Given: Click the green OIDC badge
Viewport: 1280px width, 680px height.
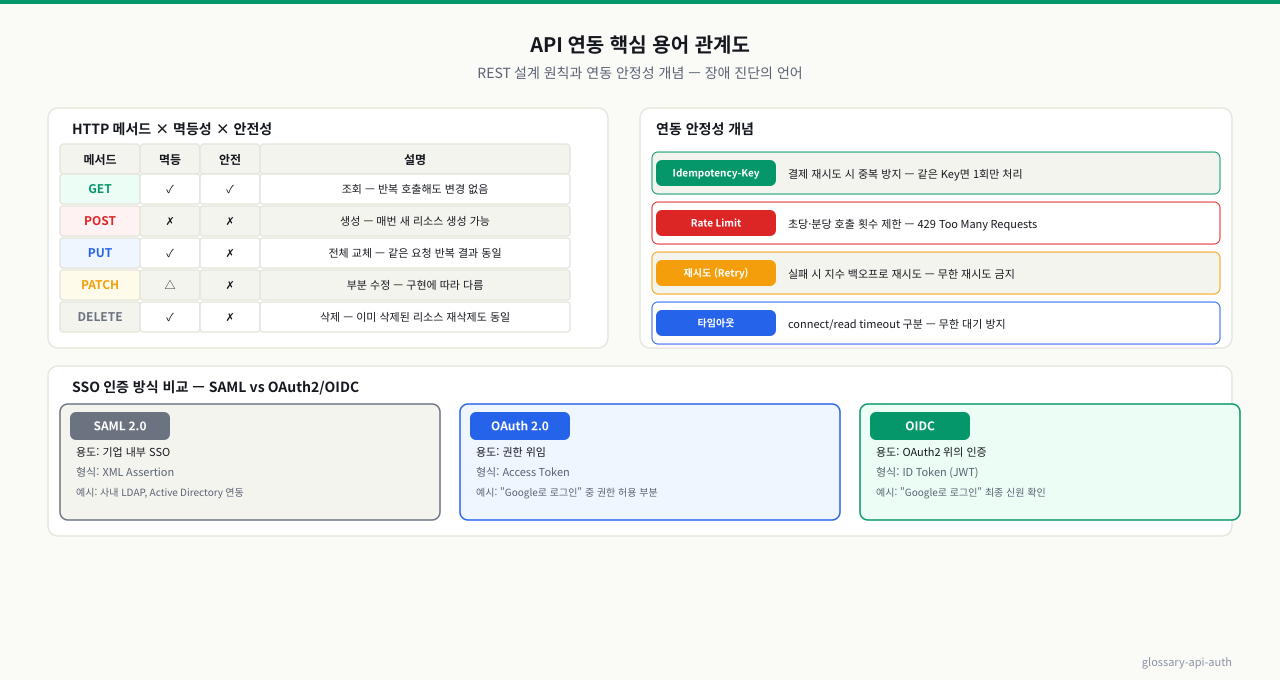Looking at the screenshot, I should (x=920, y=426).
